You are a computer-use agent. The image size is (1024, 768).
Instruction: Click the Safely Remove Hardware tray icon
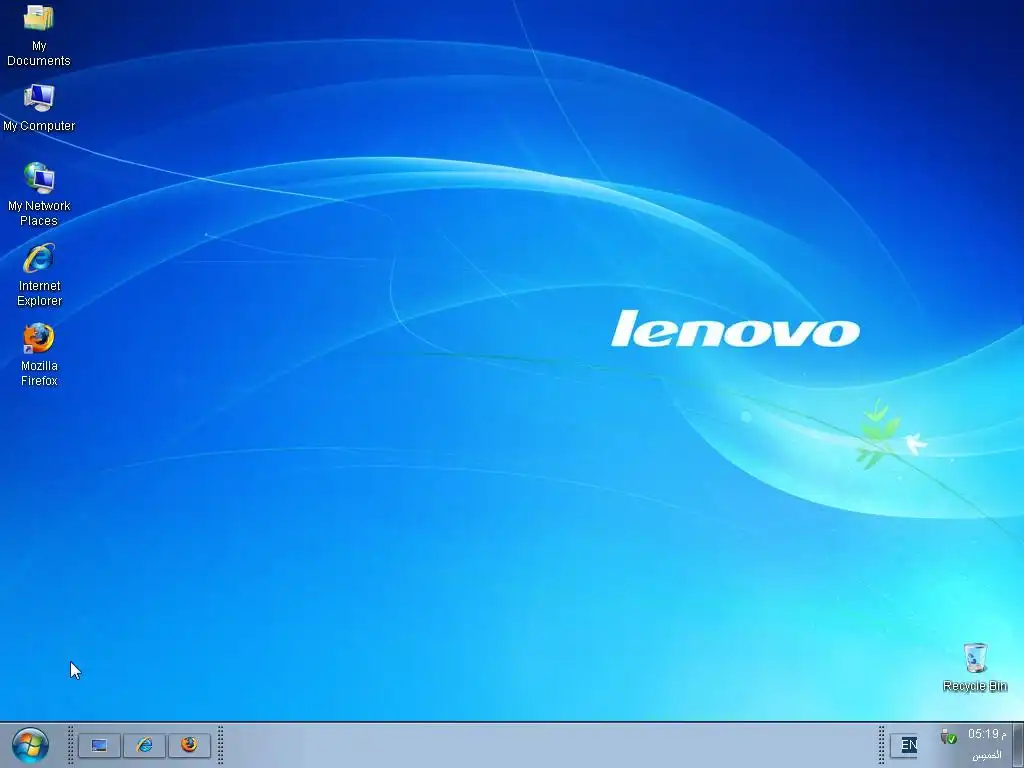tap(948, 737)
